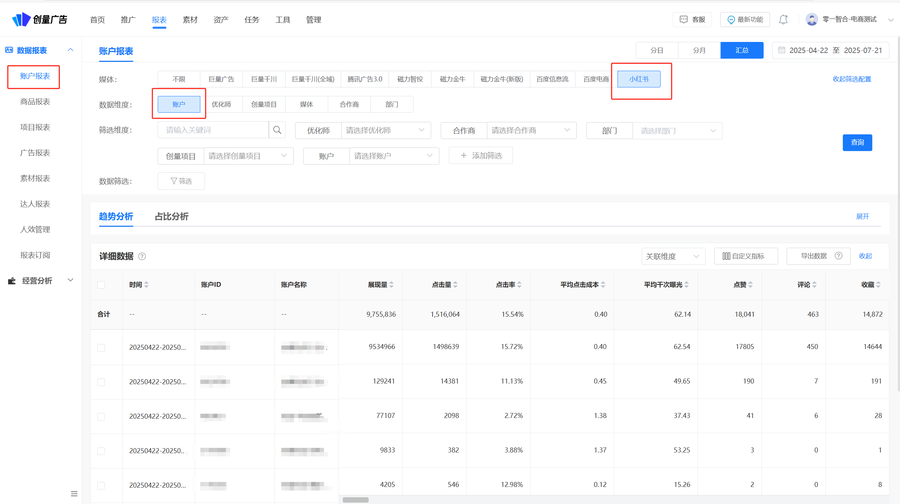Sort by 平均点击成本 column arrows
Viewport: 900px width, 504px height.
(x=603, y=285)
